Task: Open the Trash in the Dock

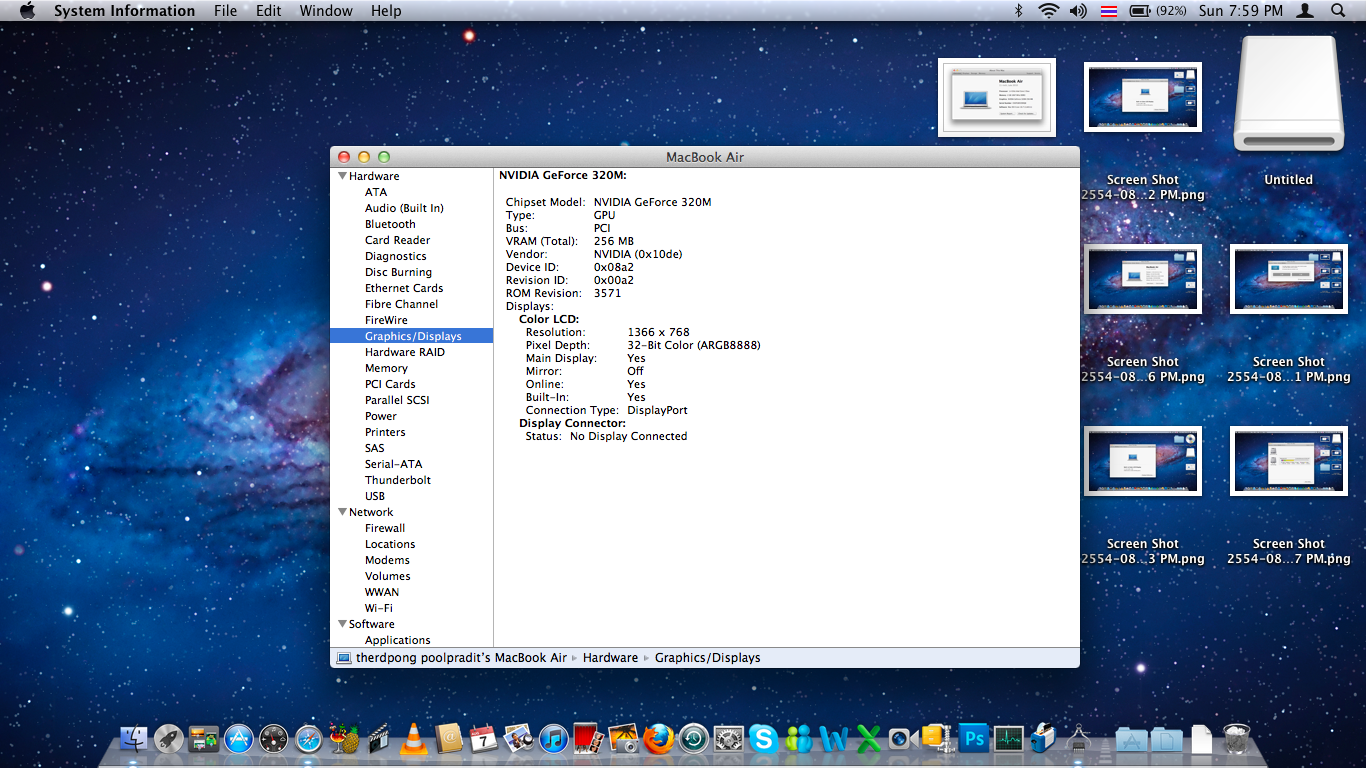Action: click(1236, 739)
